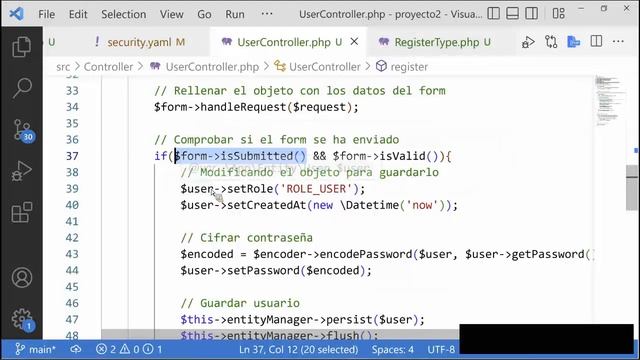Viewport: 640px width, 360px height.
Task: Open the Selection menu
Action: pos(123,14)
